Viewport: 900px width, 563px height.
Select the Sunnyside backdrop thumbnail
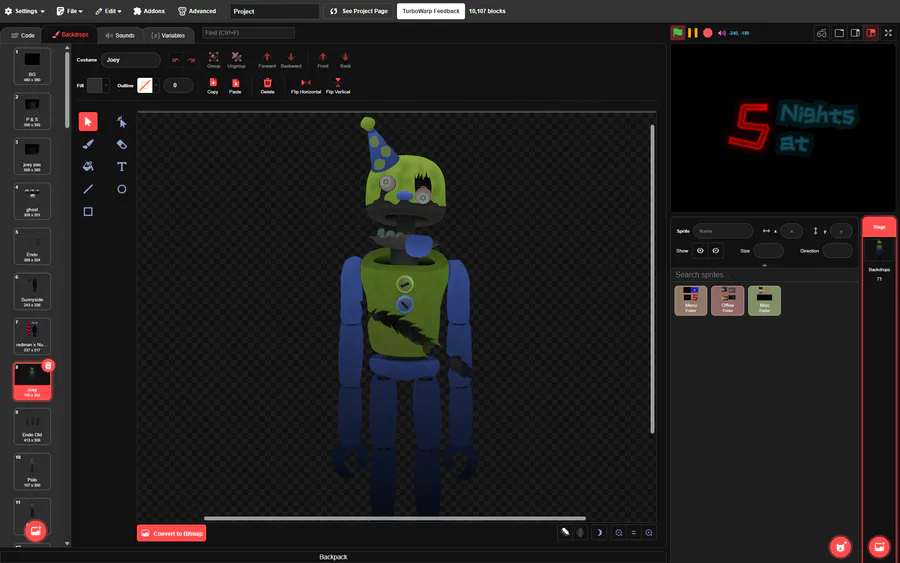(x=32, y=291)
